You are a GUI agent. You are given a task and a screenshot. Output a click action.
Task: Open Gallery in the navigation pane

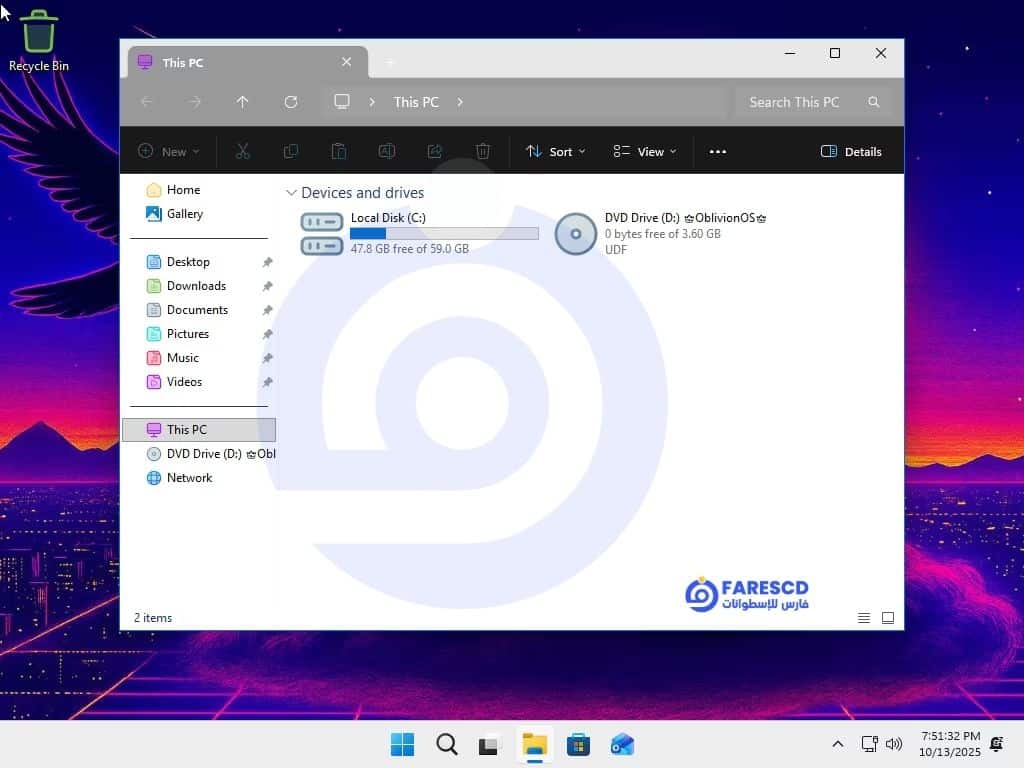(184, 214)
